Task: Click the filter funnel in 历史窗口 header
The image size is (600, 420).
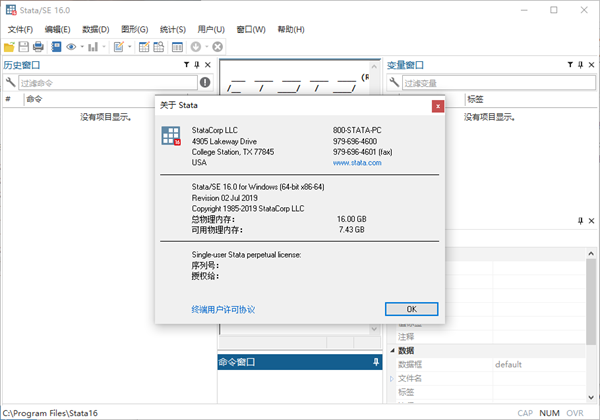Action: pos(186,65)
